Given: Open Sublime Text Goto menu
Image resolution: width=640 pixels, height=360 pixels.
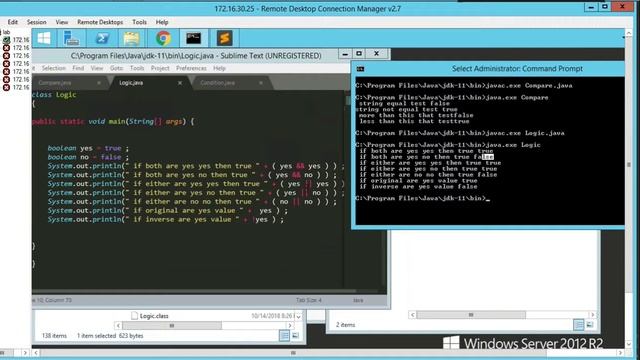Looking at the screenshot, I should tap(116, 68).
